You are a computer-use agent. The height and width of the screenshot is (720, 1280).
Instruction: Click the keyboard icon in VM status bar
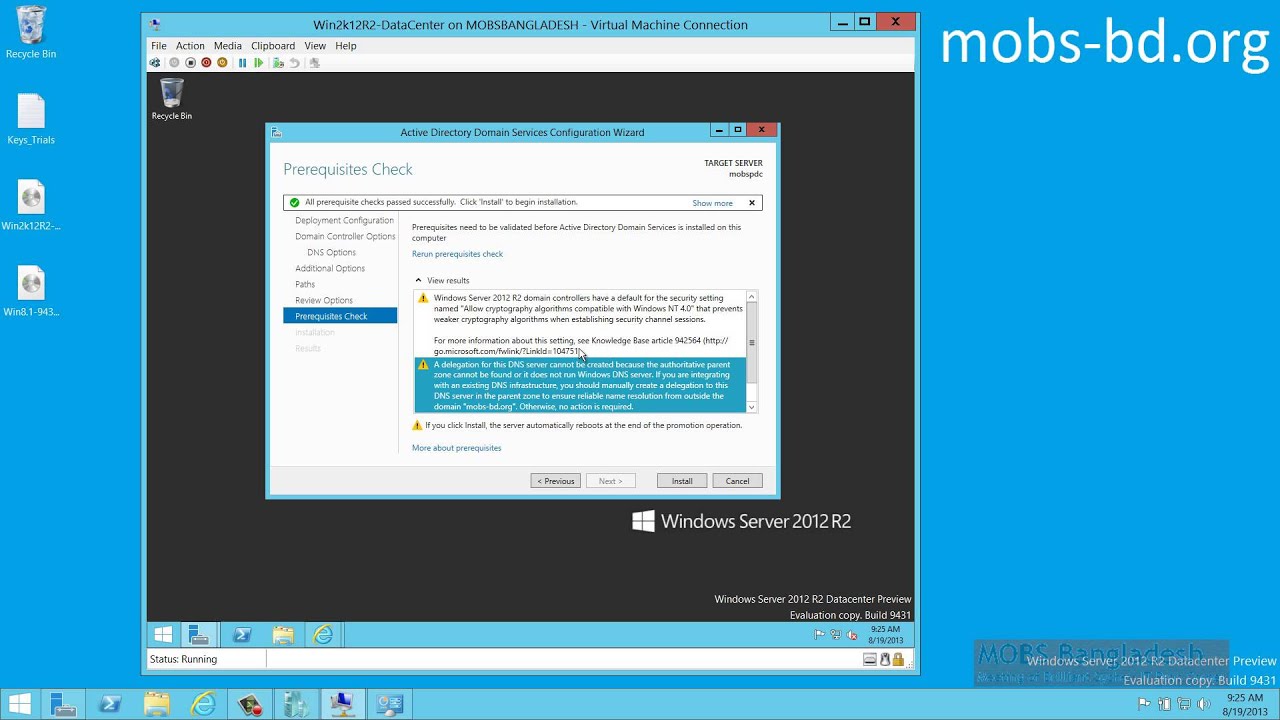click(x=870, y=659)
